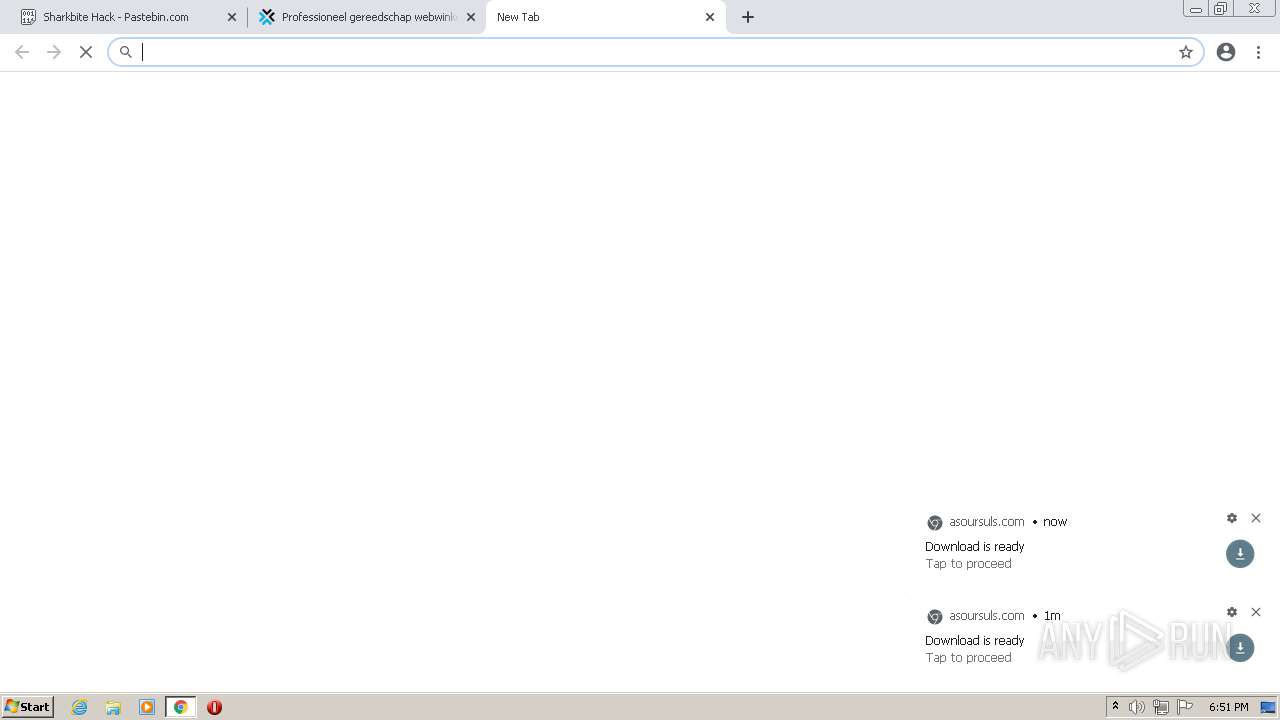
Task: Open the Chrome profile menu
Action: (1226, 52)
